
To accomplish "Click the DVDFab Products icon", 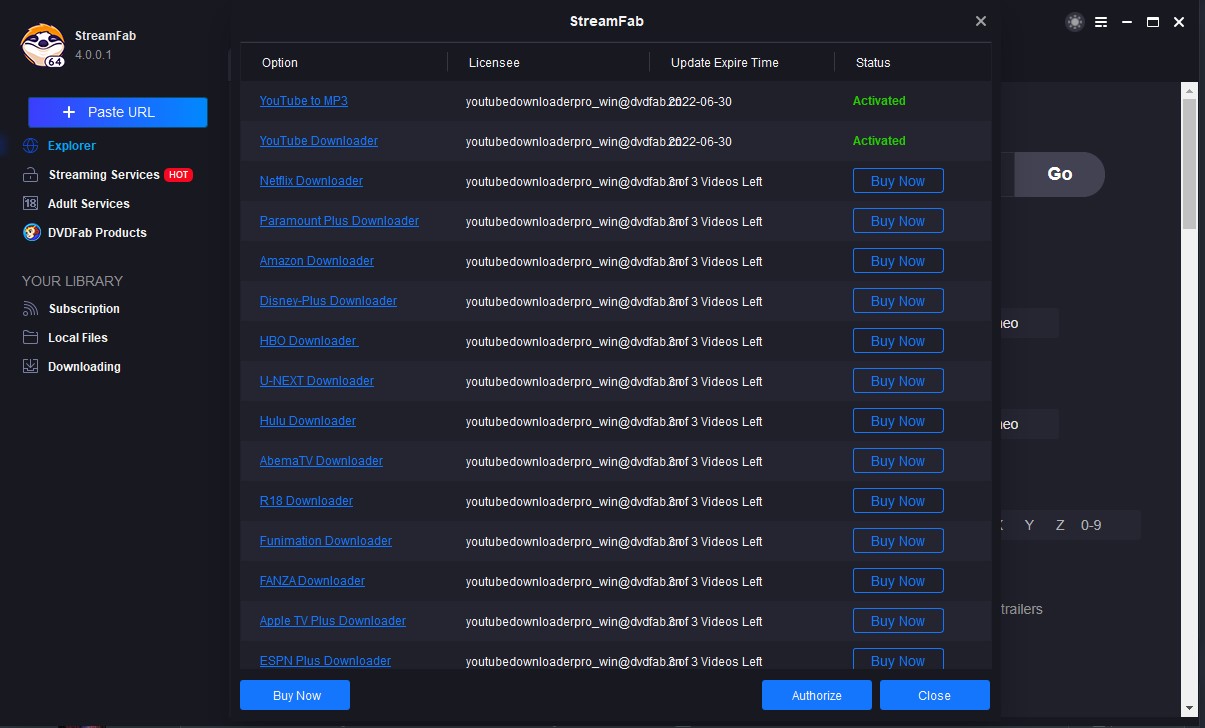I will 30,233.
